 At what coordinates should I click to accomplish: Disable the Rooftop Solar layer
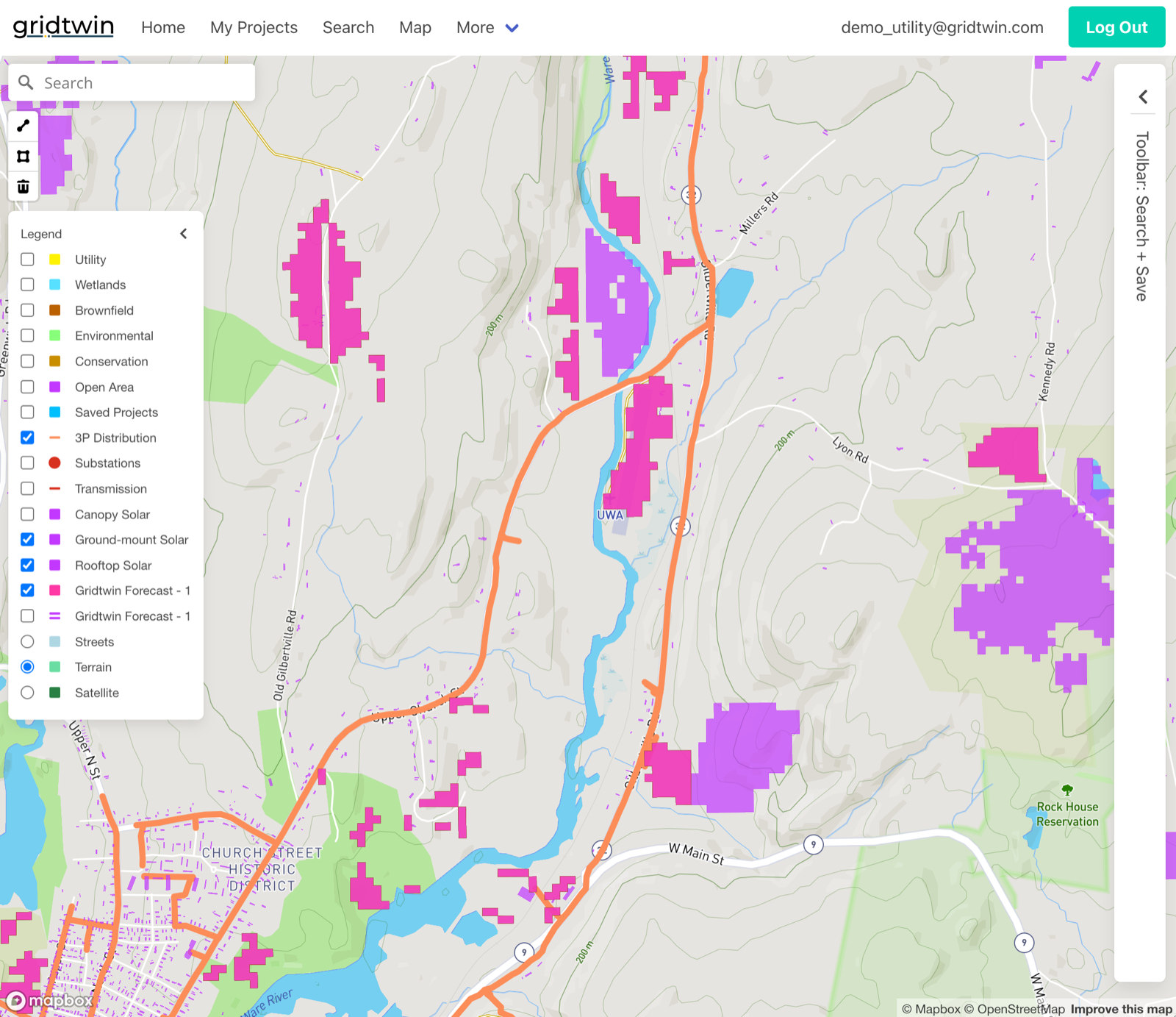(x=27, y=565)
